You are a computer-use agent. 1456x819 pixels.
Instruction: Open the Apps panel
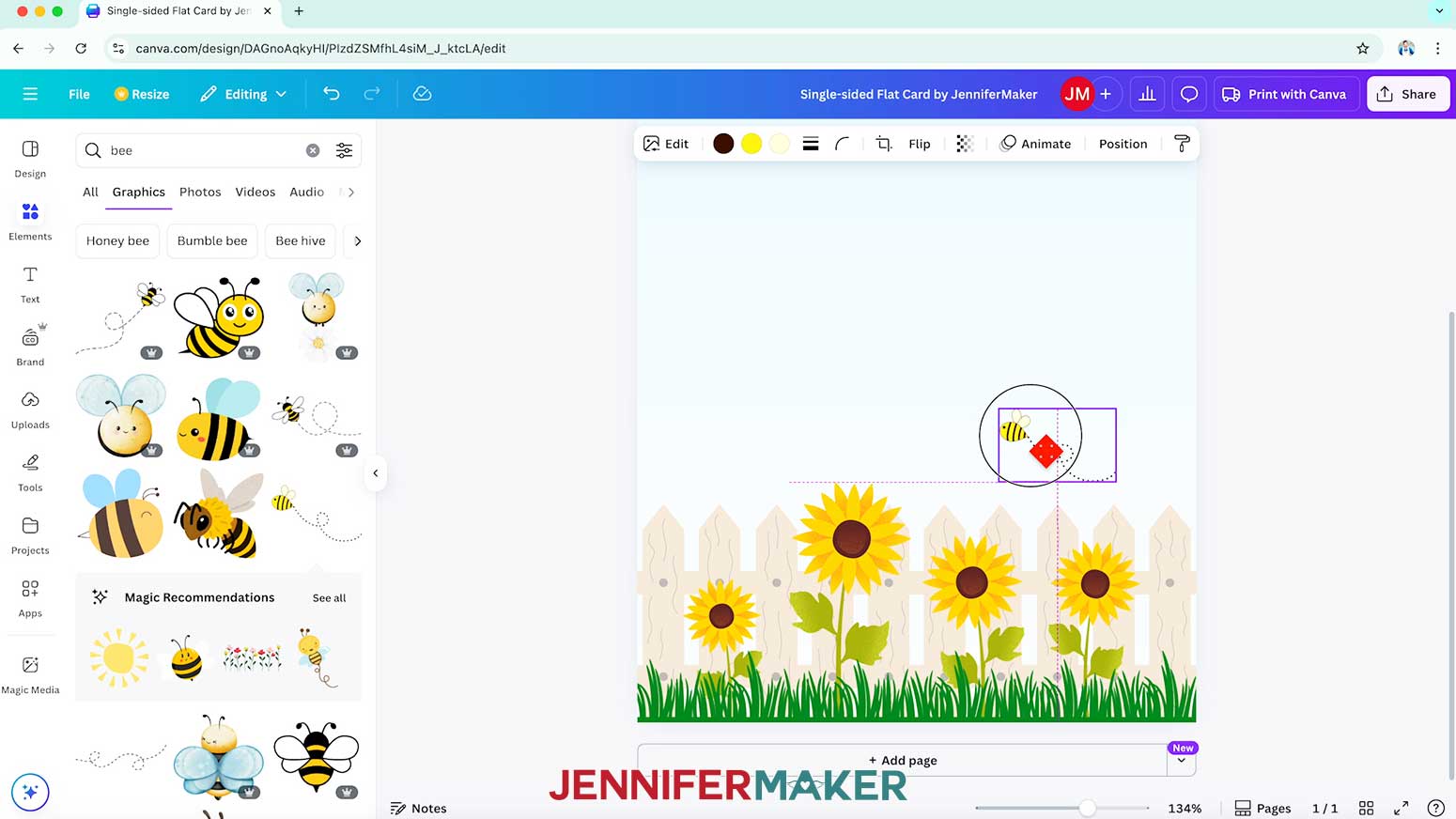point(30,598)
